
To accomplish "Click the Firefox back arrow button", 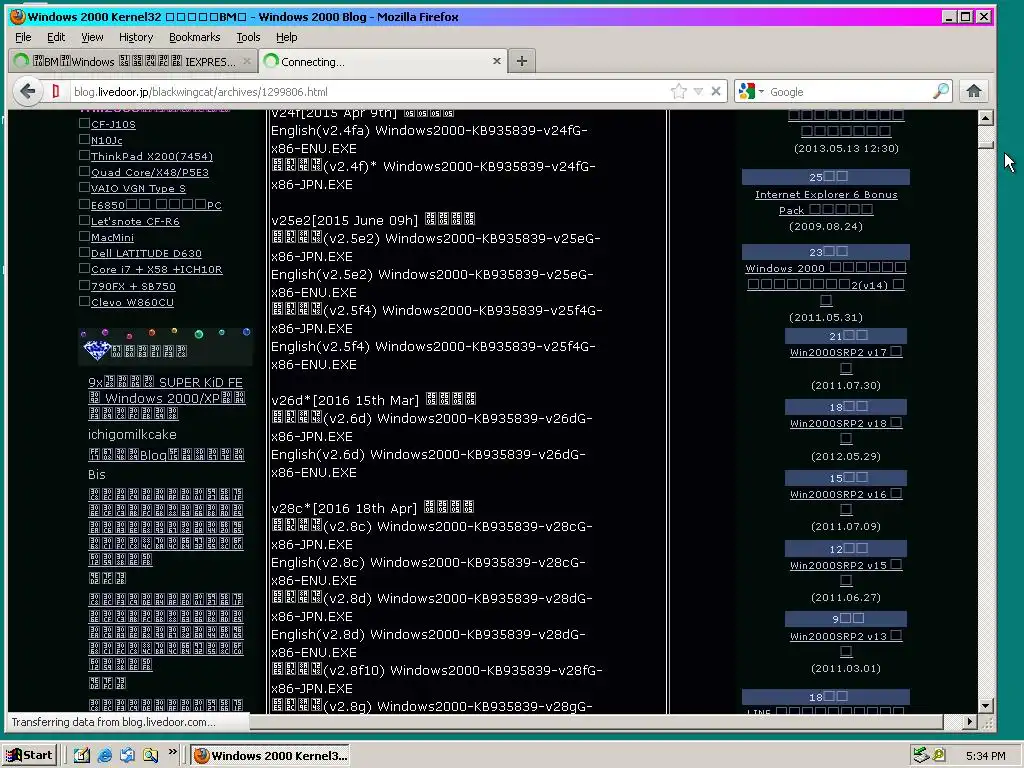I will 27,91.
